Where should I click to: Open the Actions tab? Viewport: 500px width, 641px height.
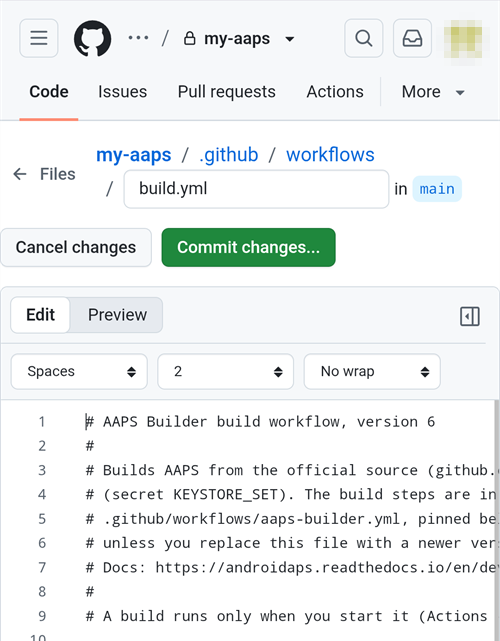point(335,92)
